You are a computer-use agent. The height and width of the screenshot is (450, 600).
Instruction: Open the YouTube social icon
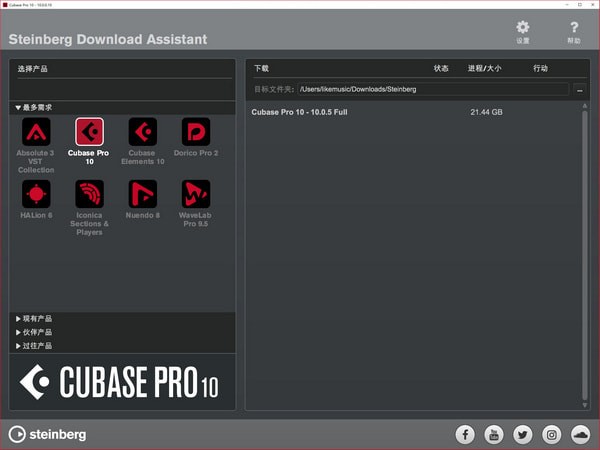[493, 434]
